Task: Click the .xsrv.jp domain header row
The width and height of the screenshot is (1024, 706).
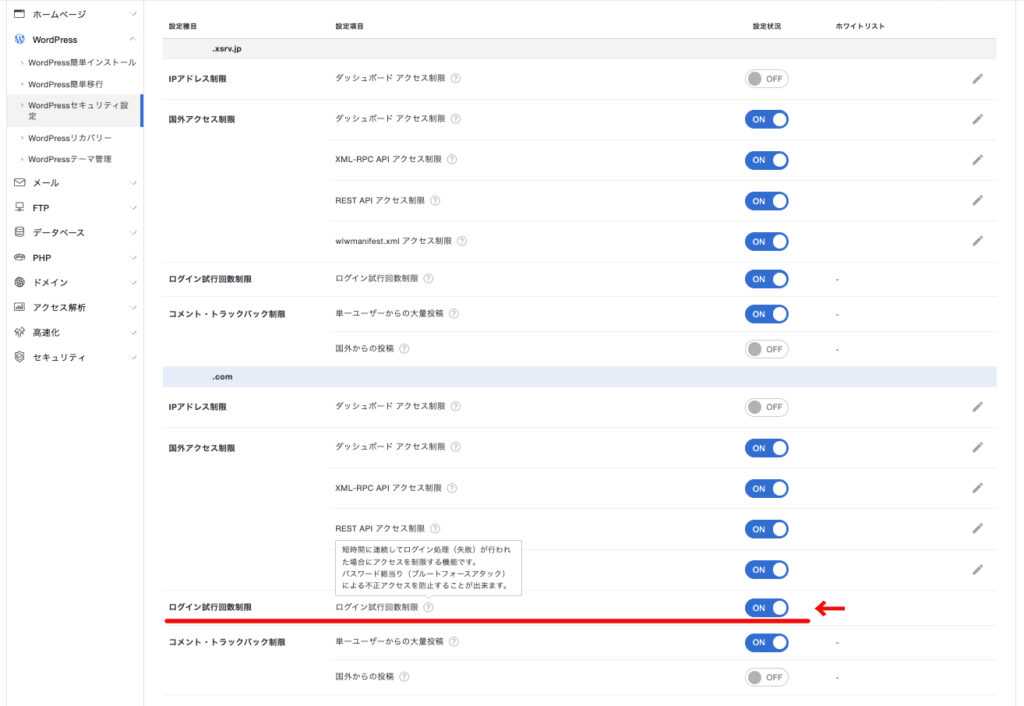Action: [579, 49]
